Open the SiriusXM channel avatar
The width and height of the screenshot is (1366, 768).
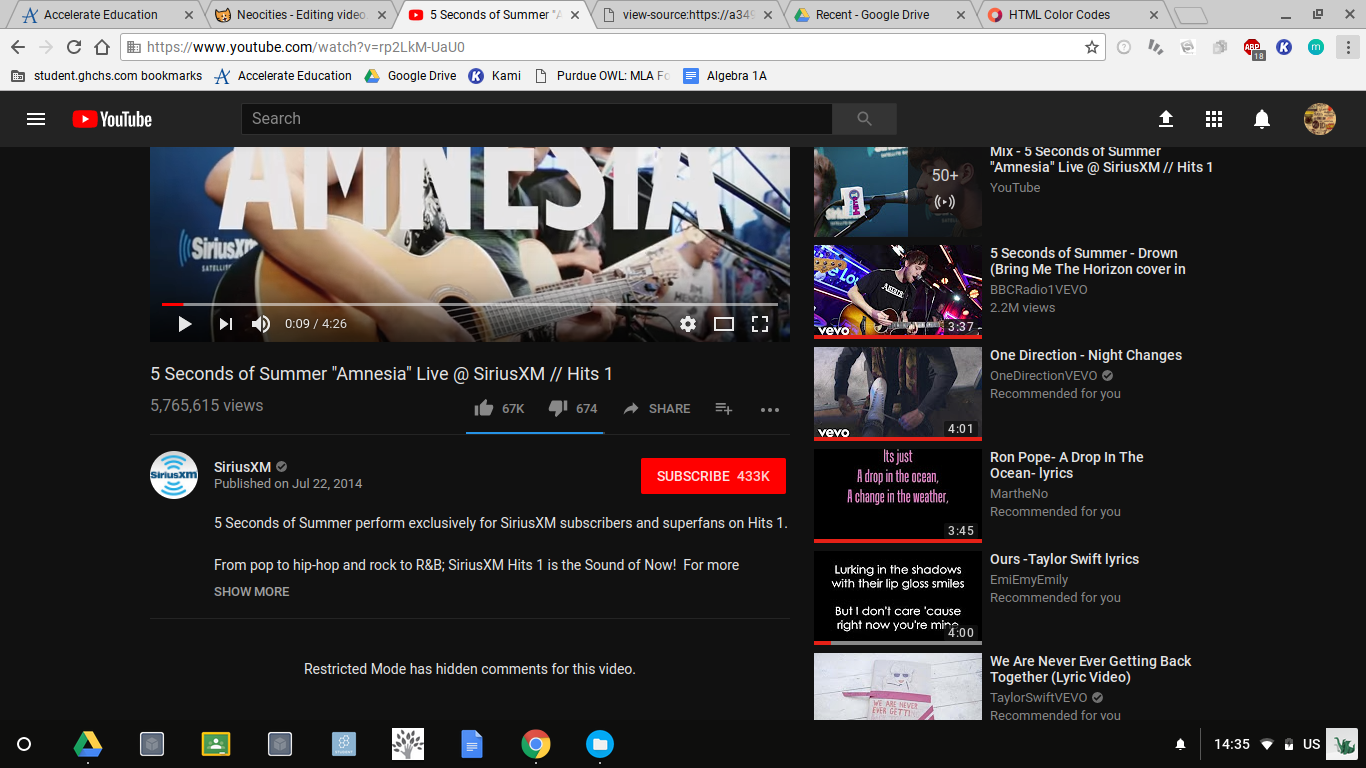point(174,475)
